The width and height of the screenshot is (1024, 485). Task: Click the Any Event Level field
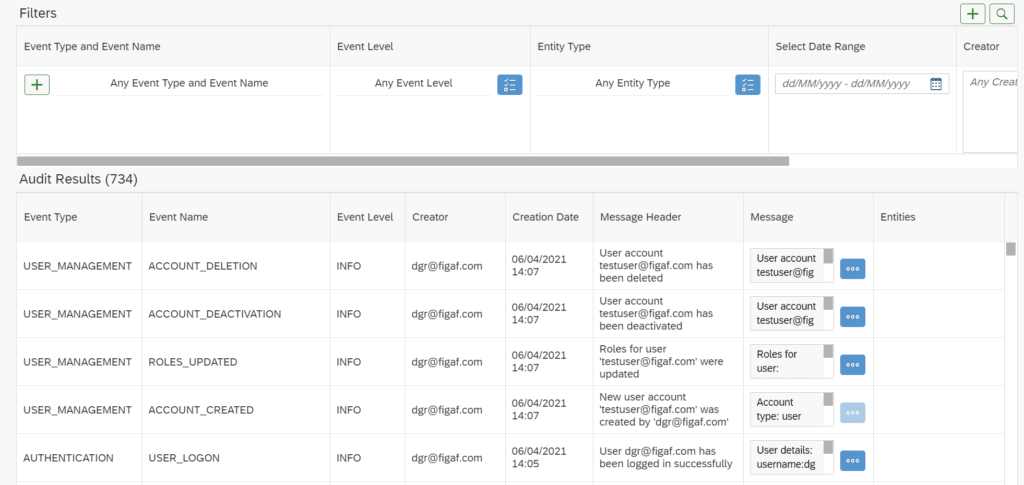point(413,84)
